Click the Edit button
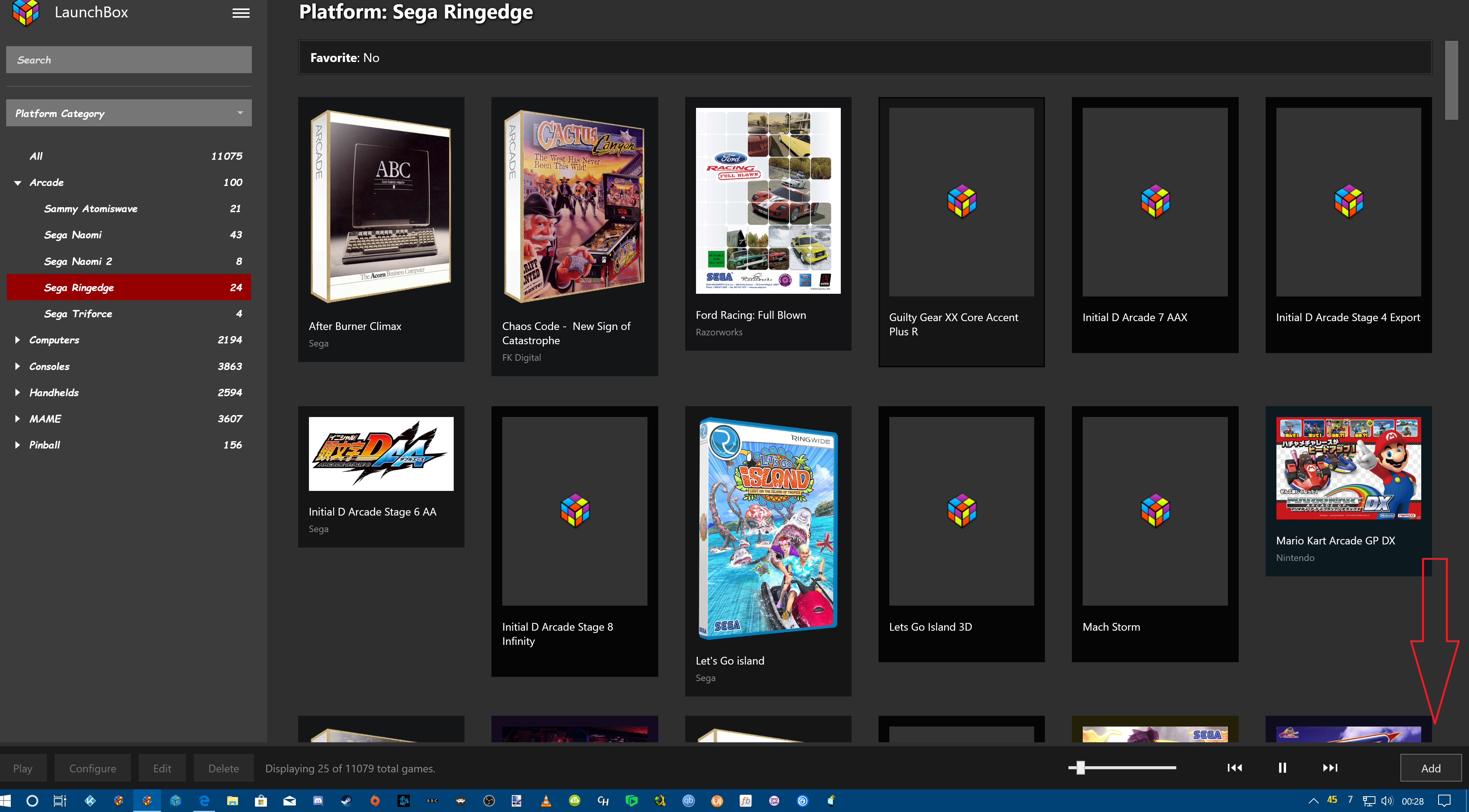 point(162,768)
